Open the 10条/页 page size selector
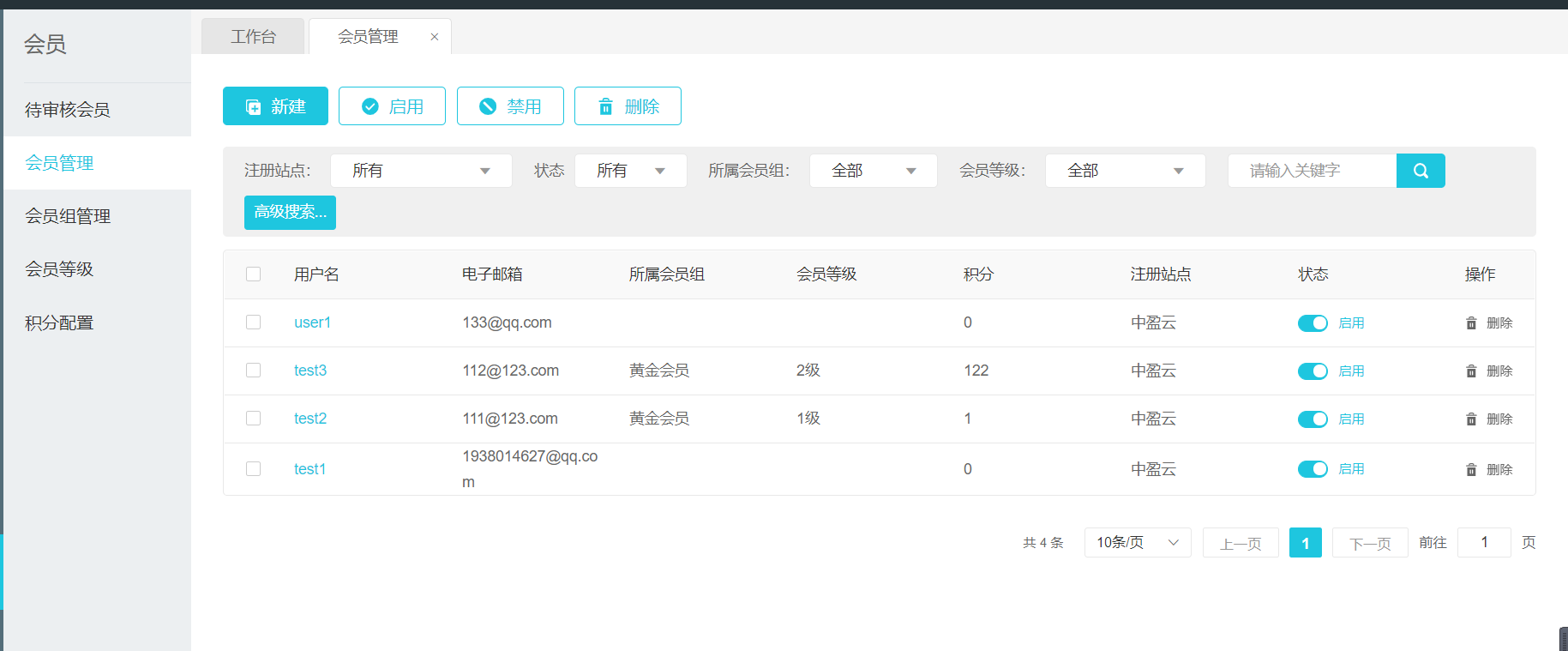This screenshot has width=1568, height=651. [x=1137, y=543]
